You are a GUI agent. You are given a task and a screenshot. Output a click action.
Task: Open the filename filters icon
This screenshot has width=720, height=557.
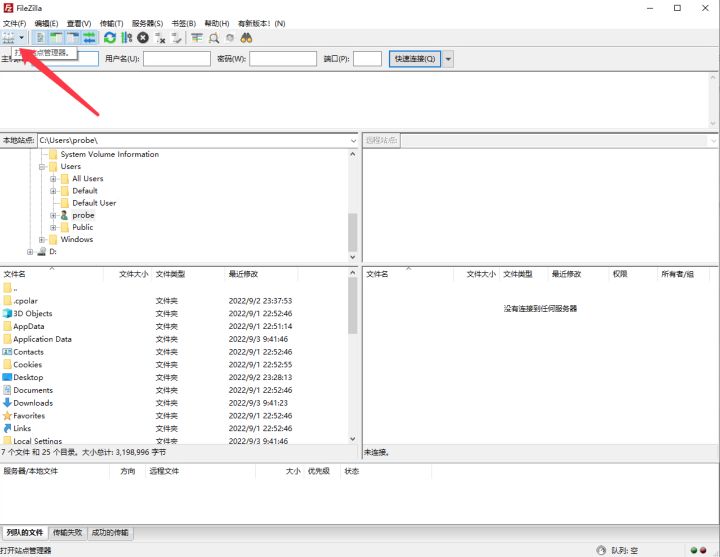(x=197, y=37)
